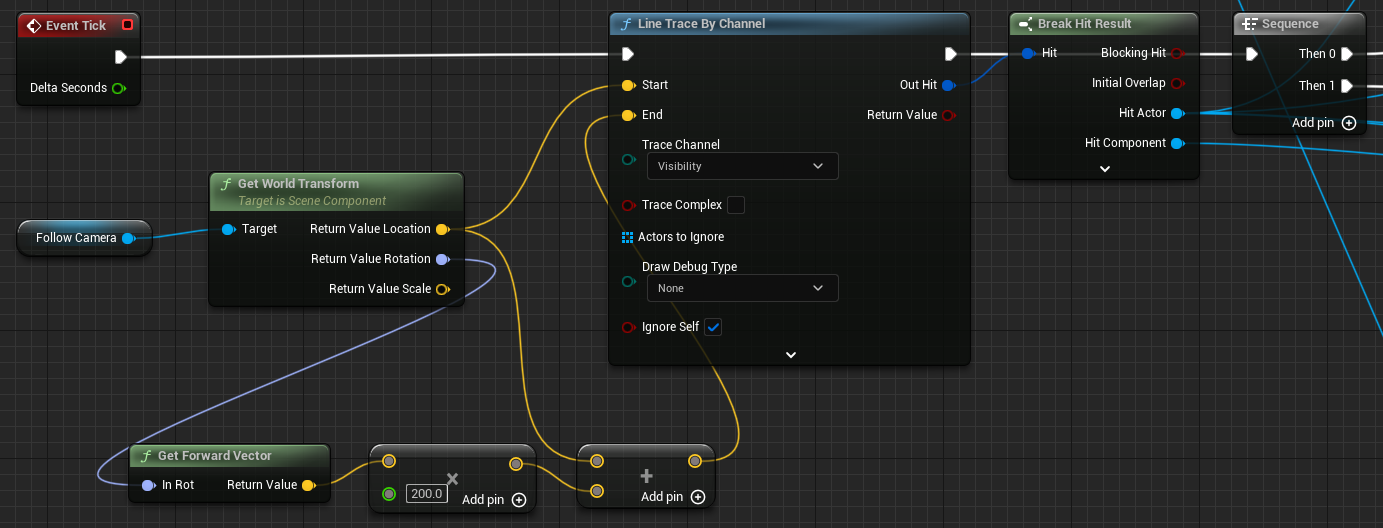1383x528 pixels.
Task: Add pin on the addition node
Action: pos(697,497)
